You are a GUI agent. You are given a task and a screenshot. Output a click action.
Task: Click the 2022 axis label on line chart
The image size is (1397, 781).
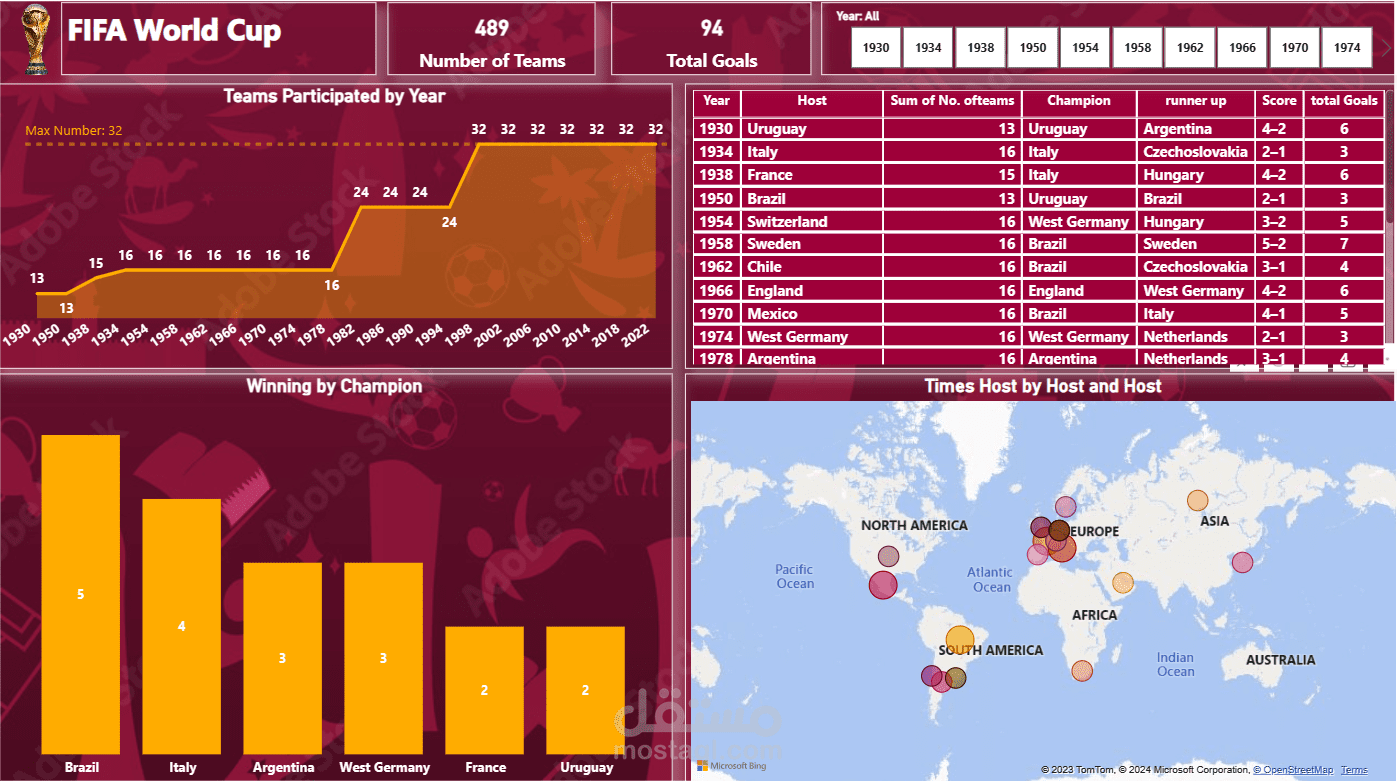pyautogui.click(x=638, y=333)
